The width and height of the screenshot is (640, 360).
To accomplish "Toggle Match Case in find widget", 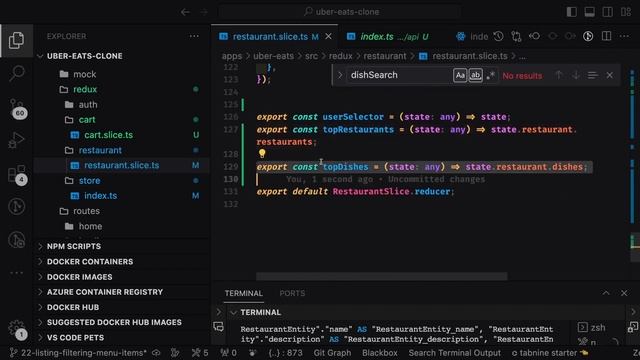I will [460, 75].
